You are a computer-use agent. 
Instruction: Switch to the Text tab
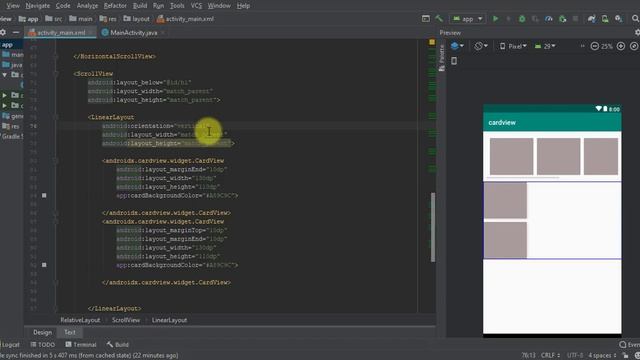coord(70,332)
